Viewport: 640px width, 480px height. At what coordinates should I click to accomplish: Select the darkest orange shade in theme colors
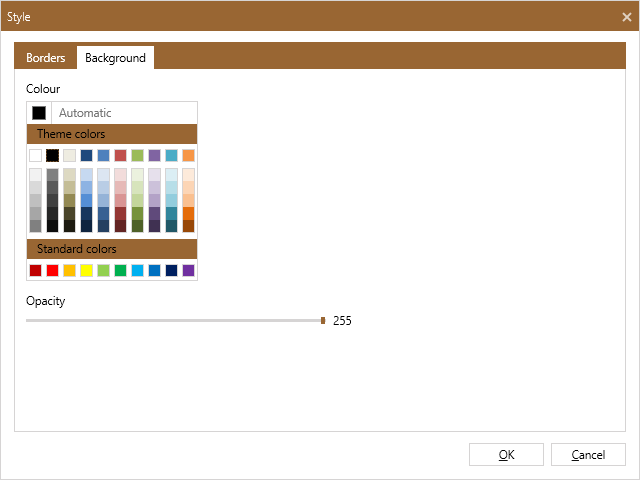pos(189,226)
